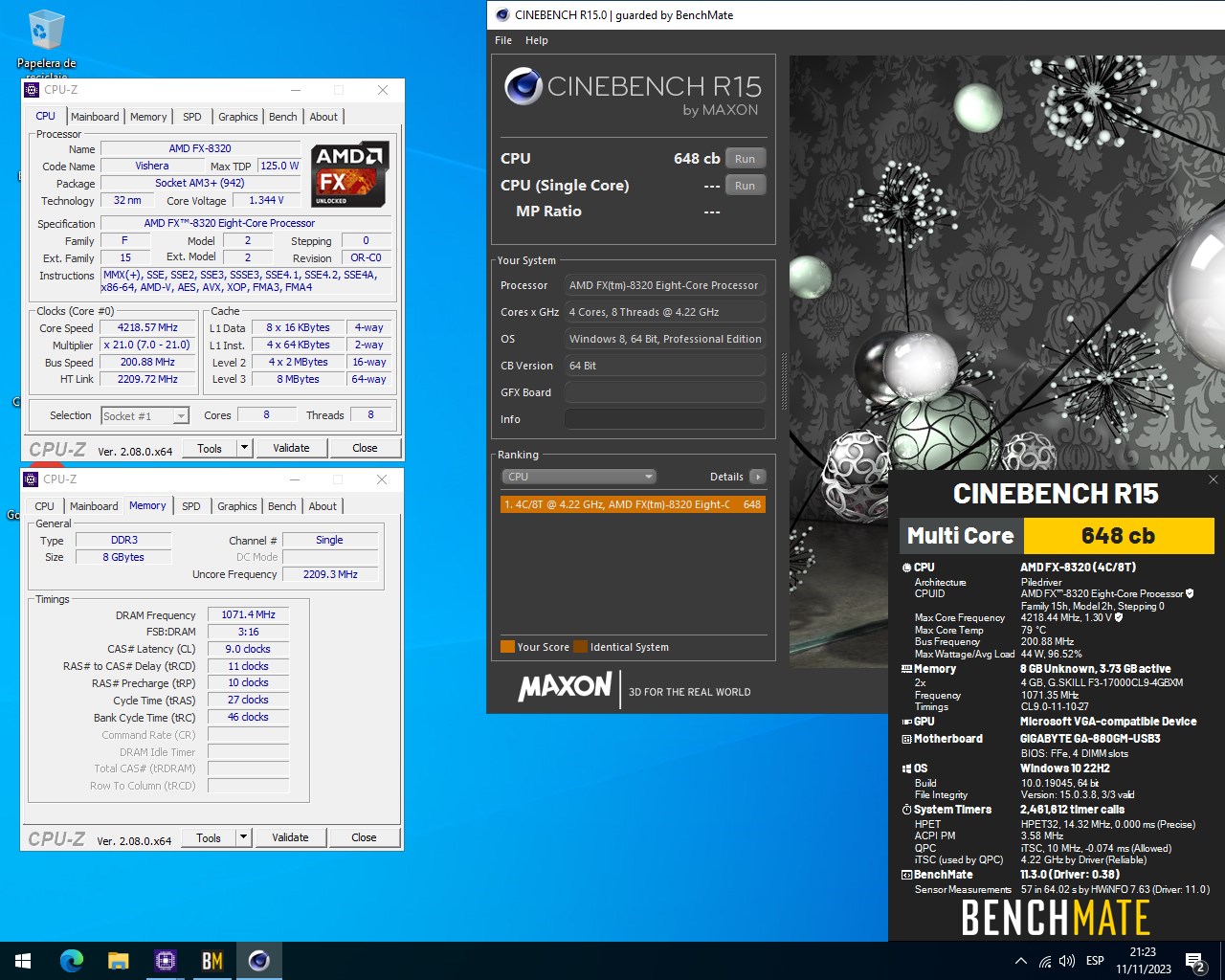
Task: Click Close button in lower CPU-Z window
Action: (364, 837)
